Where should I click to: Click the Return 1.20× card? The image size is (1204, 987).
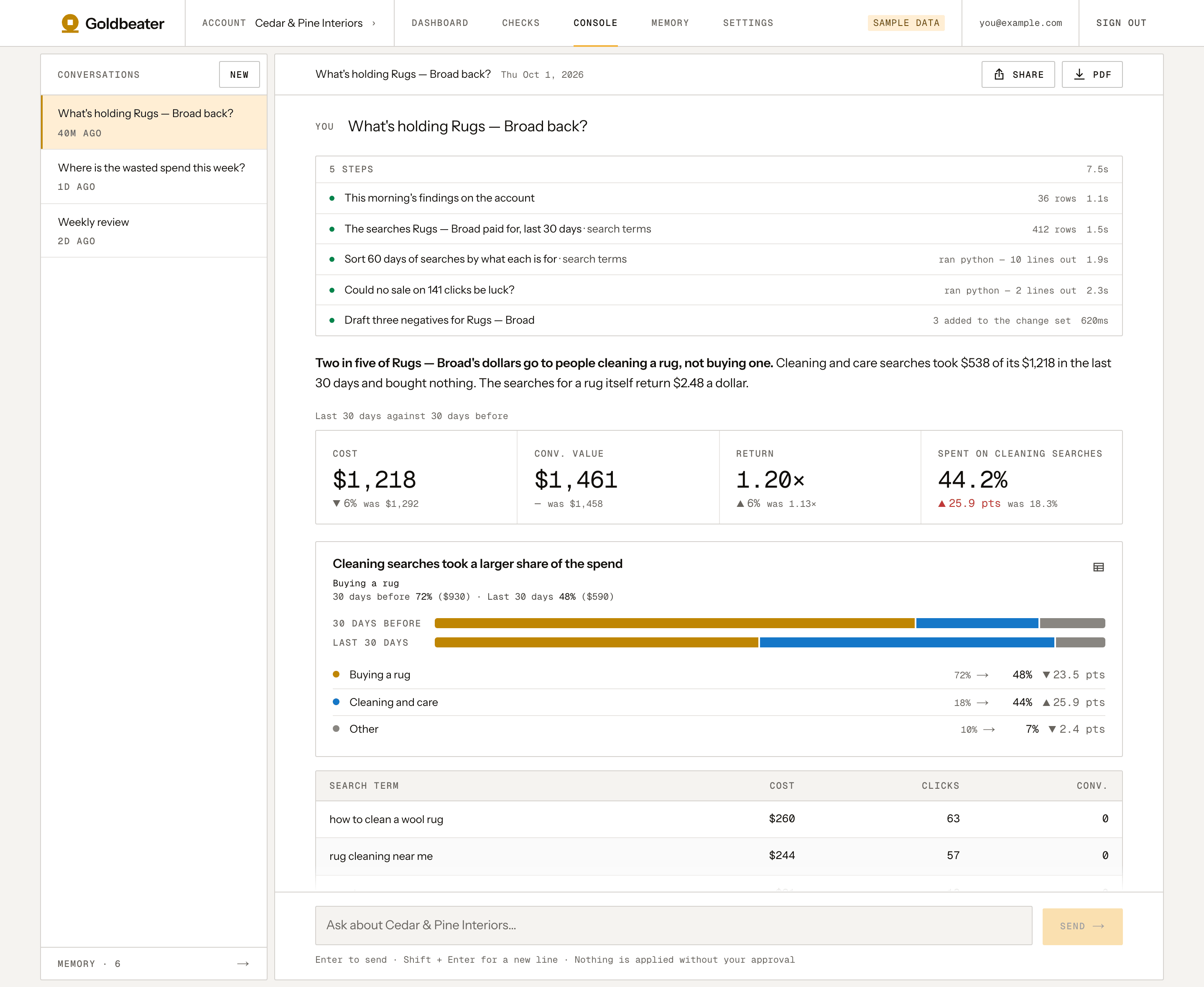click(820, 477)
